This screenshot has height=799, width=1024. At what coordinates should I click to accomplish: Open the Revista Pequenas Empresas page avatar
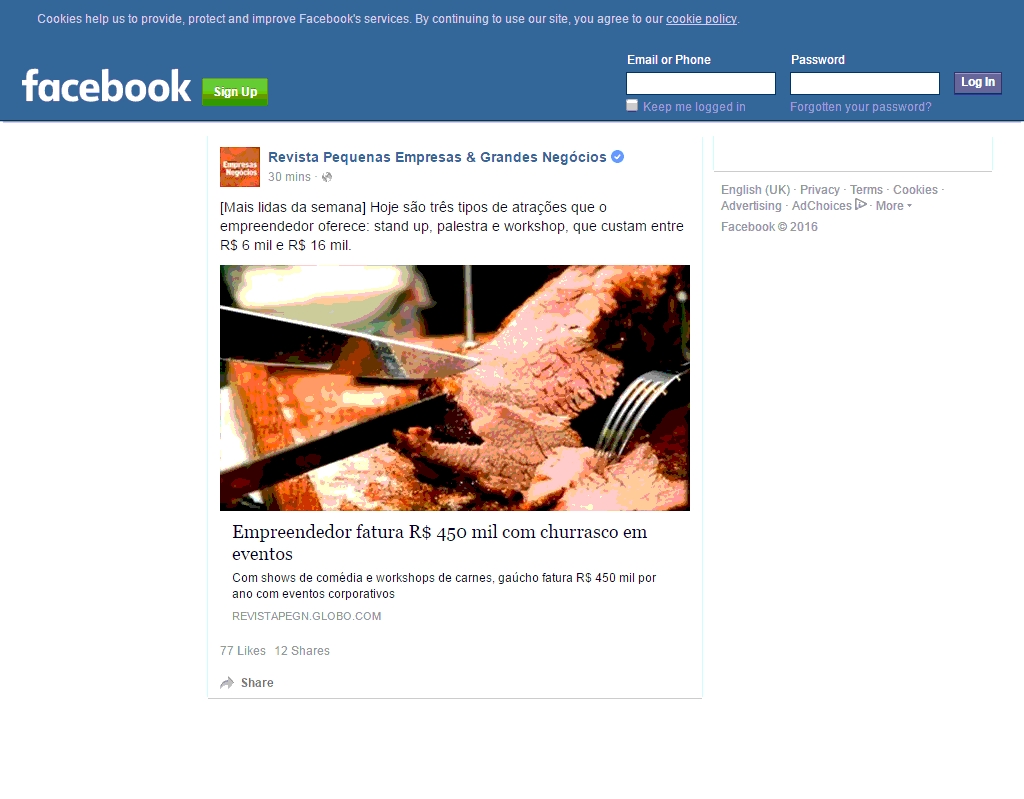[240, 167]
